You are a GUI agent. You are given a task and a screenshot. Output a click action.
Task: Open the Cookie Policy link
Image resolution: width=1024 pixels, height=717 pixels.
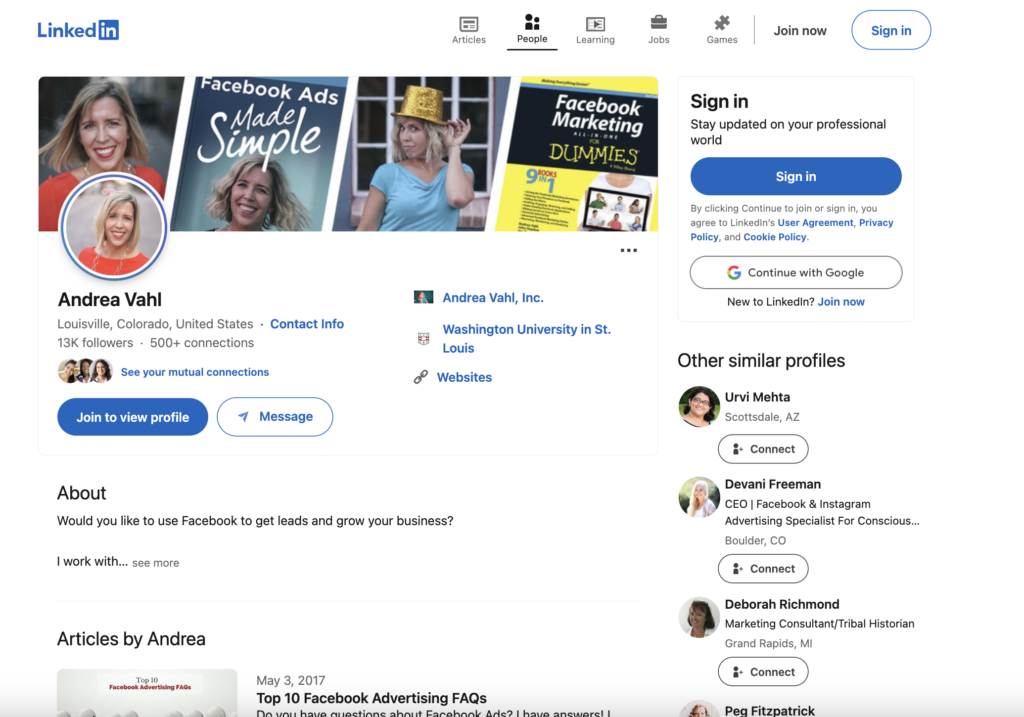775,237
